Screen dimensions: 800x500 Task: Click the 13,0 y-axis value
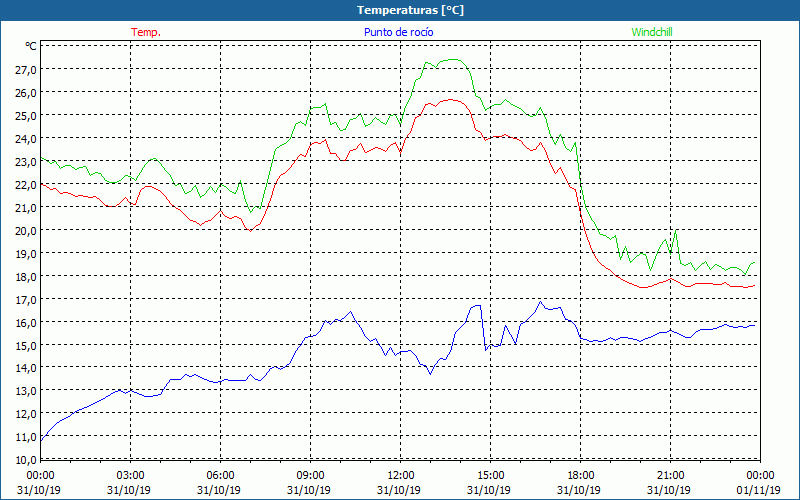click(26, 391)
